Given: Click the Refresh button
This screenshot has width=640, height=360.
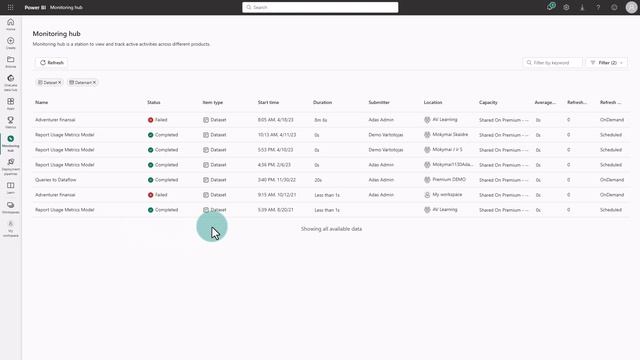Looking at the screenshot, I should 51,62.
